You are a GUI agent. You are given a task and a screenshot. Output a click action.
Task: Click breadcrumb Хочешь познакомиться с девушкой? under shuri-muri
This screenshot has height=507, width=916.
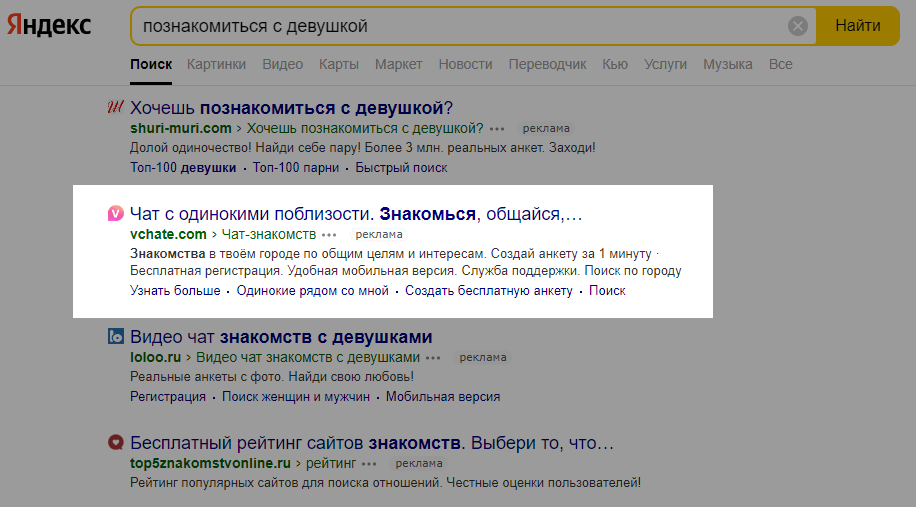[x=365, y=129]
